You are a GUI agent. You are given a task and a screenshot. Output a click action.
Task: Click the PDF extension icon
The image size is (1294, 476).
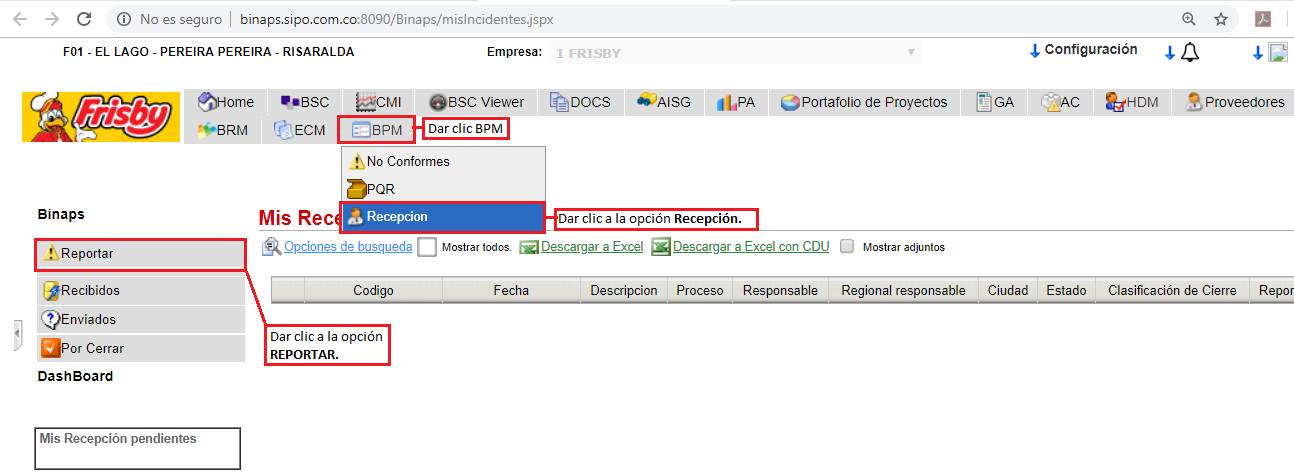[x=1264, y=19]
